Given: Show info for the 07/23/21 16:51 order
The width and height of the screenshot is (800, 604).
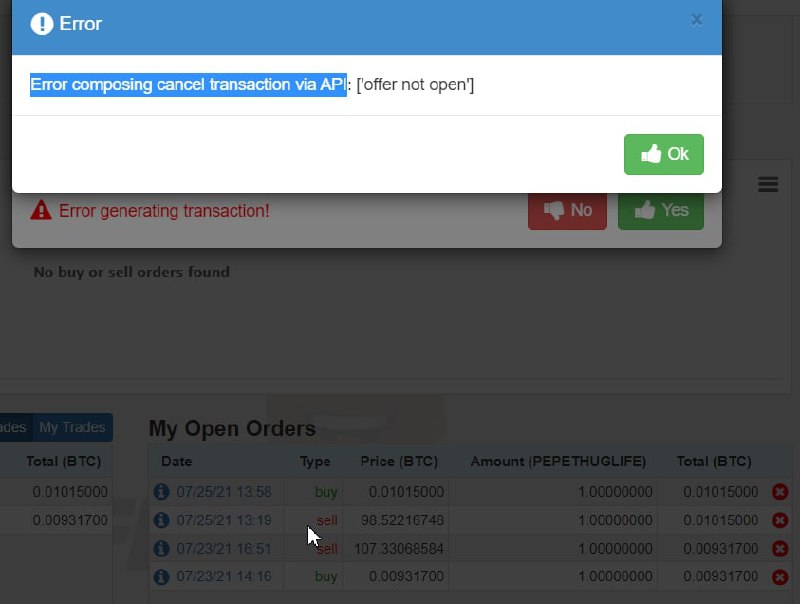Looking at the screenshot, I should 161,548.
